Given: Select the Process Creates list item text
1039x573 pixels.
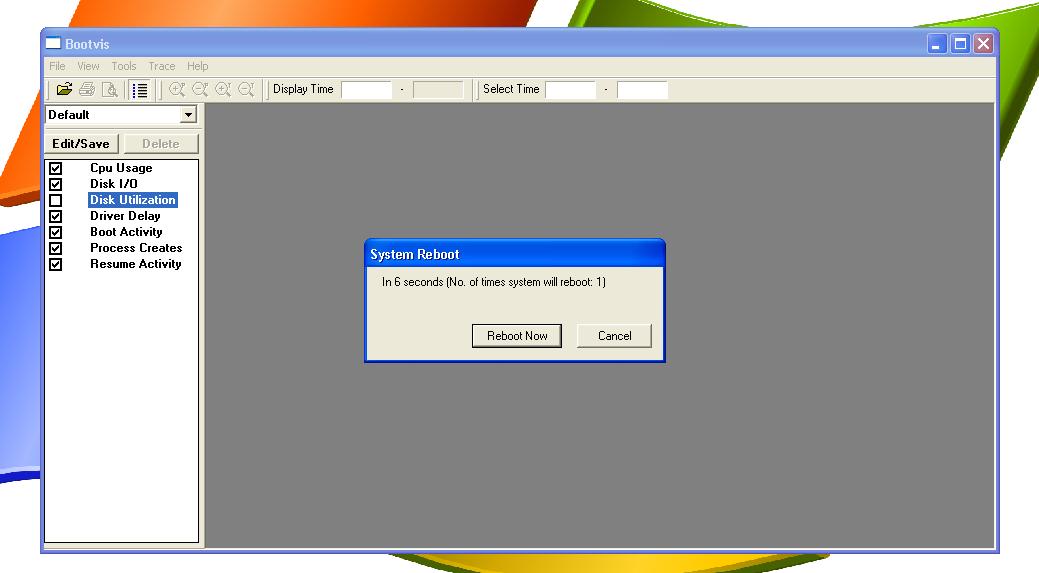Looking at the screenshot, I should click(137, 248).
